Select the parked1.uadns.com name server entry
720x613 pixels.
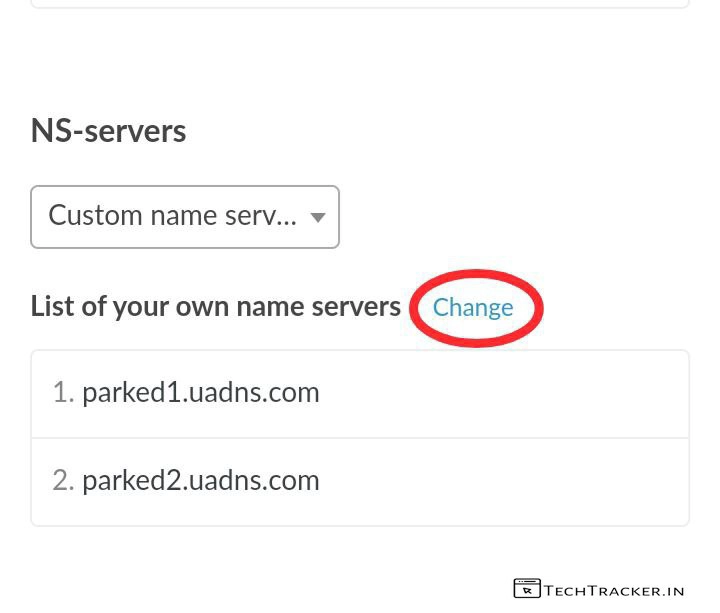(x=200, y=393)
